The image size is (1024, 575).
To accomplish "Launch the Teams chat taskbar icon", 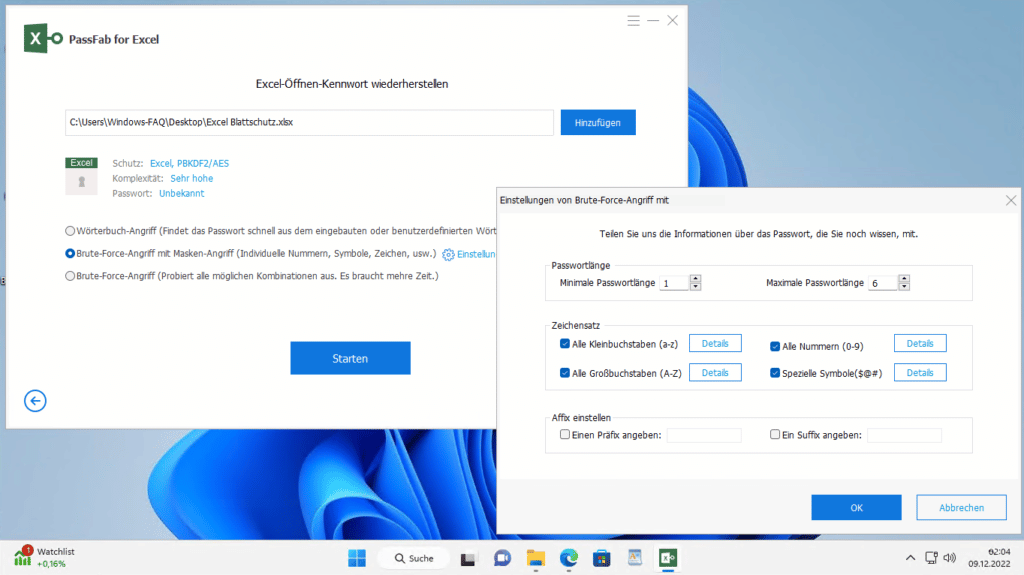I will 502,558.
